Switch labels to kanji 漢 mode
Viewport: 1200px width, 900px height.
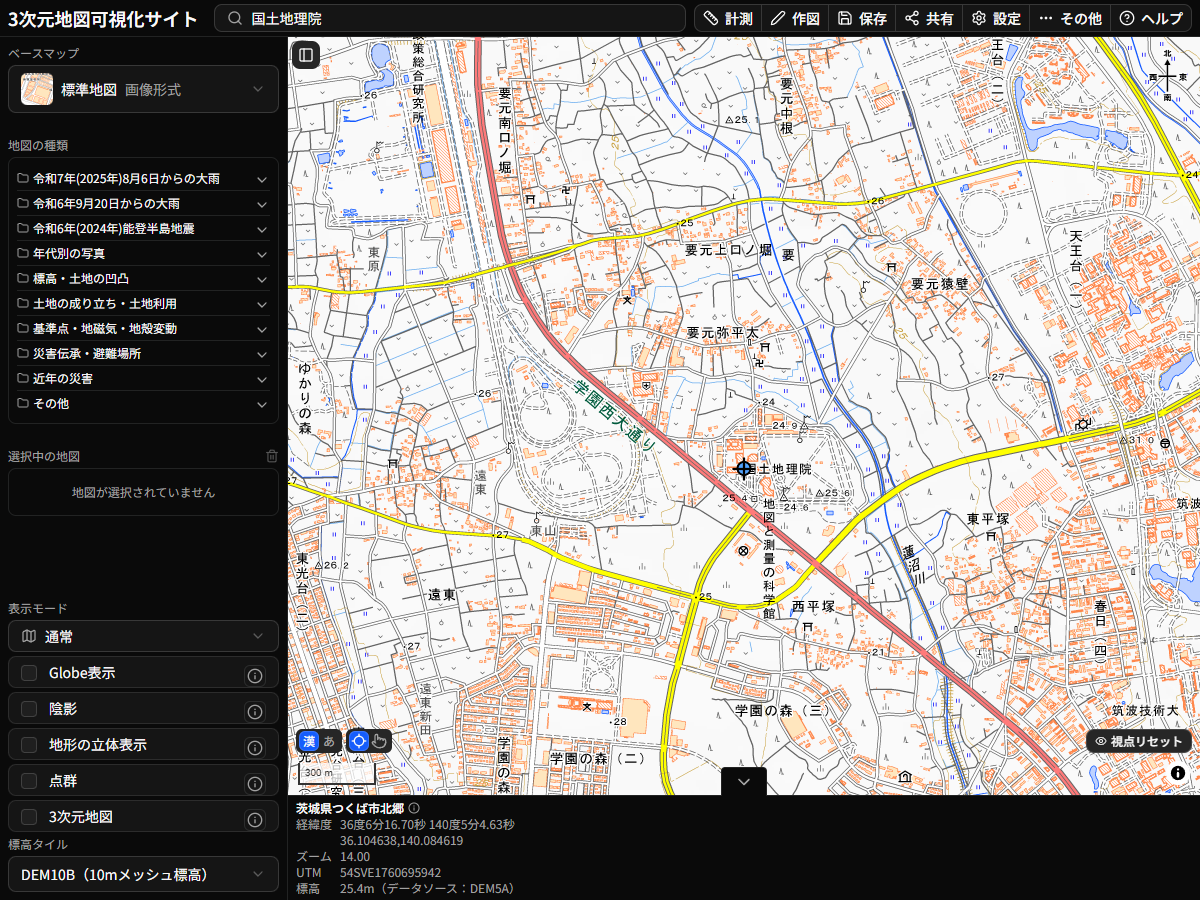[x=309, y=741]
